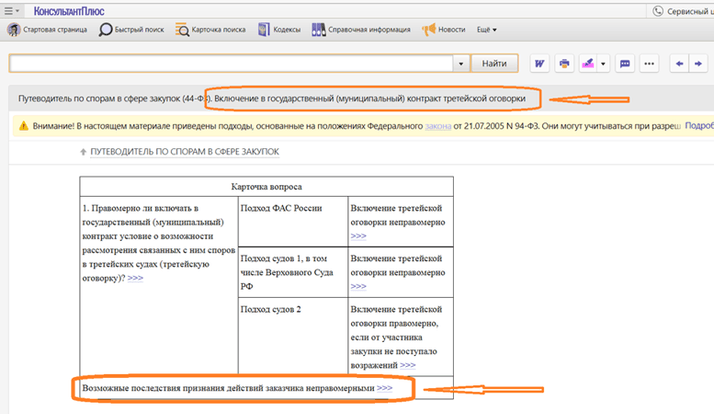Image resolution: width=714 pixels, height=414 pixels.
Task: Open Кодексы section
Action: [279, 30]
